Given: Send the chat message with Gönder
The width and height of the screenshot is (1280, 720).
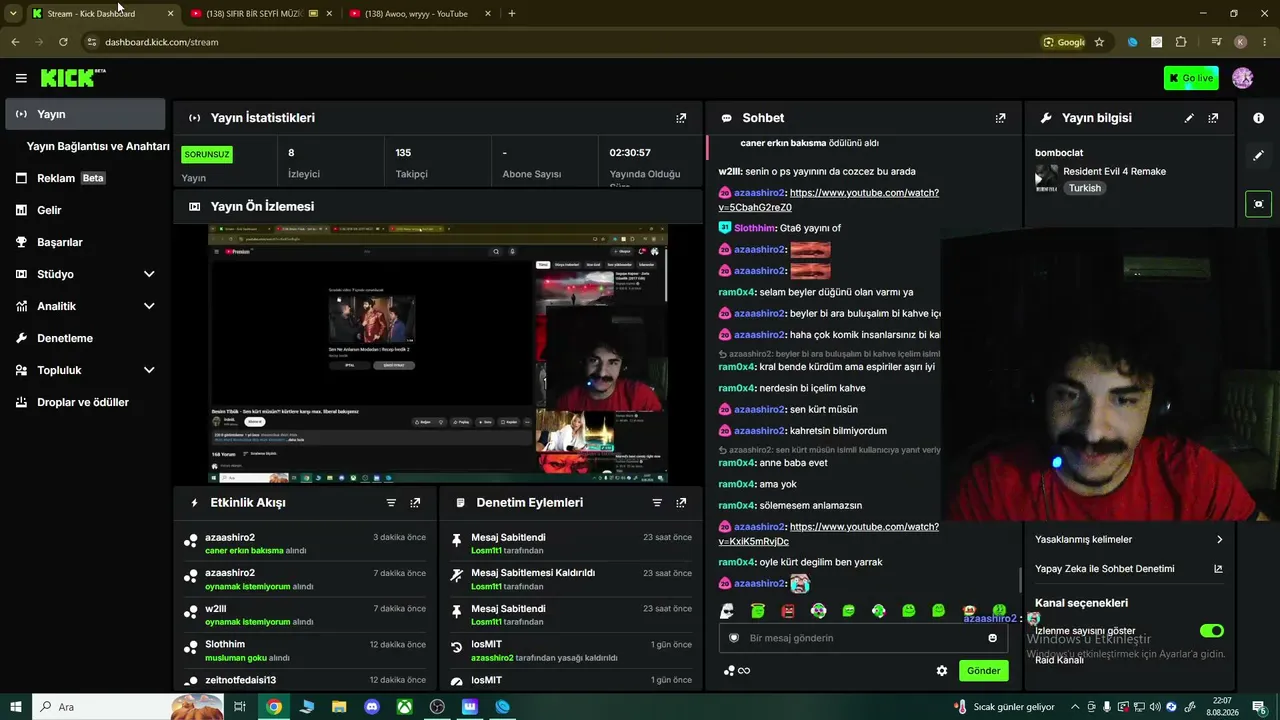Looking at the screenshot, I should pos(983,671).
